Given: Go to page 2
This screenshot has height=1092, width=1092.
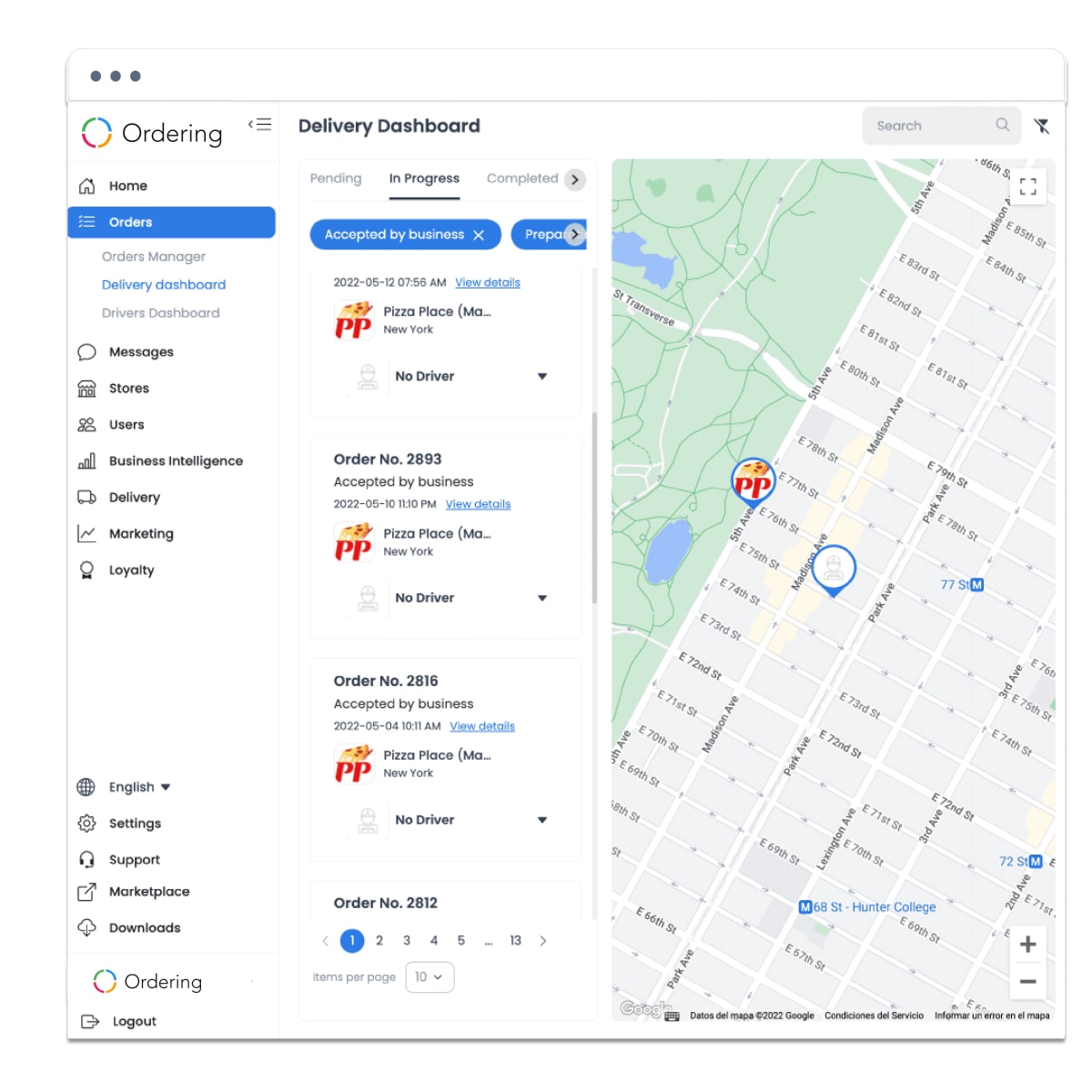Looking at the screenshot, I should tap(379, 941).
